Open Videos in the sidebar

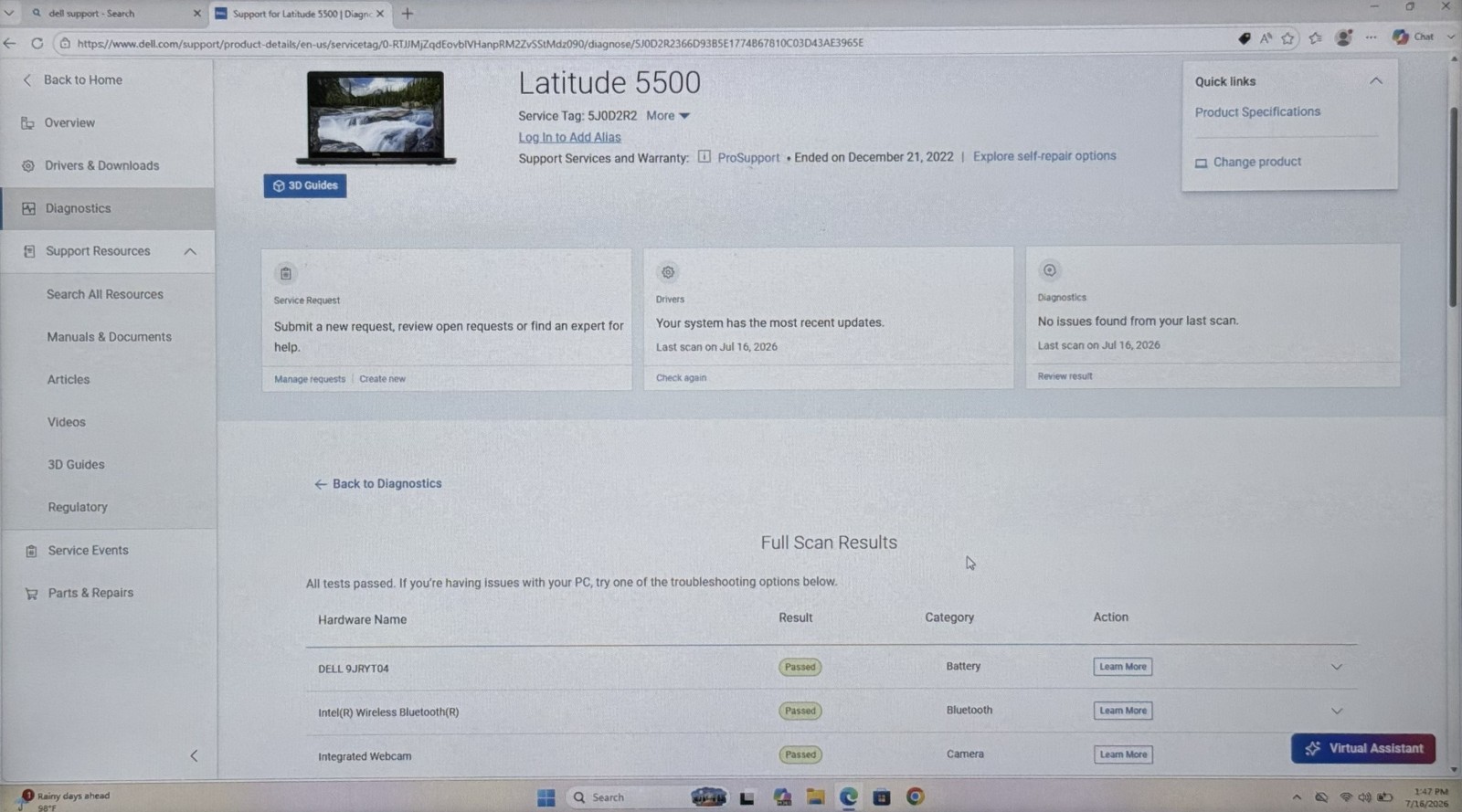tap(67, 422)
